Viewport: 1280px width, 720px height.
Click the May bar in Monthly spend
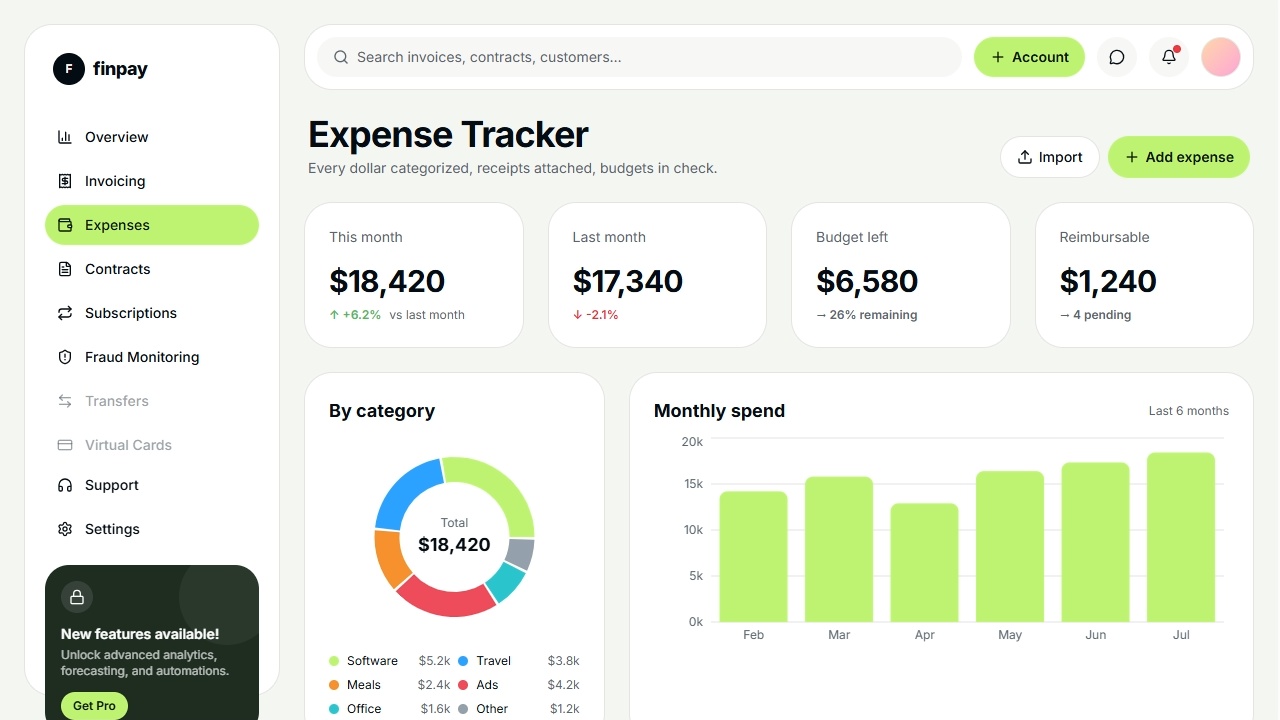point(1010,546)
